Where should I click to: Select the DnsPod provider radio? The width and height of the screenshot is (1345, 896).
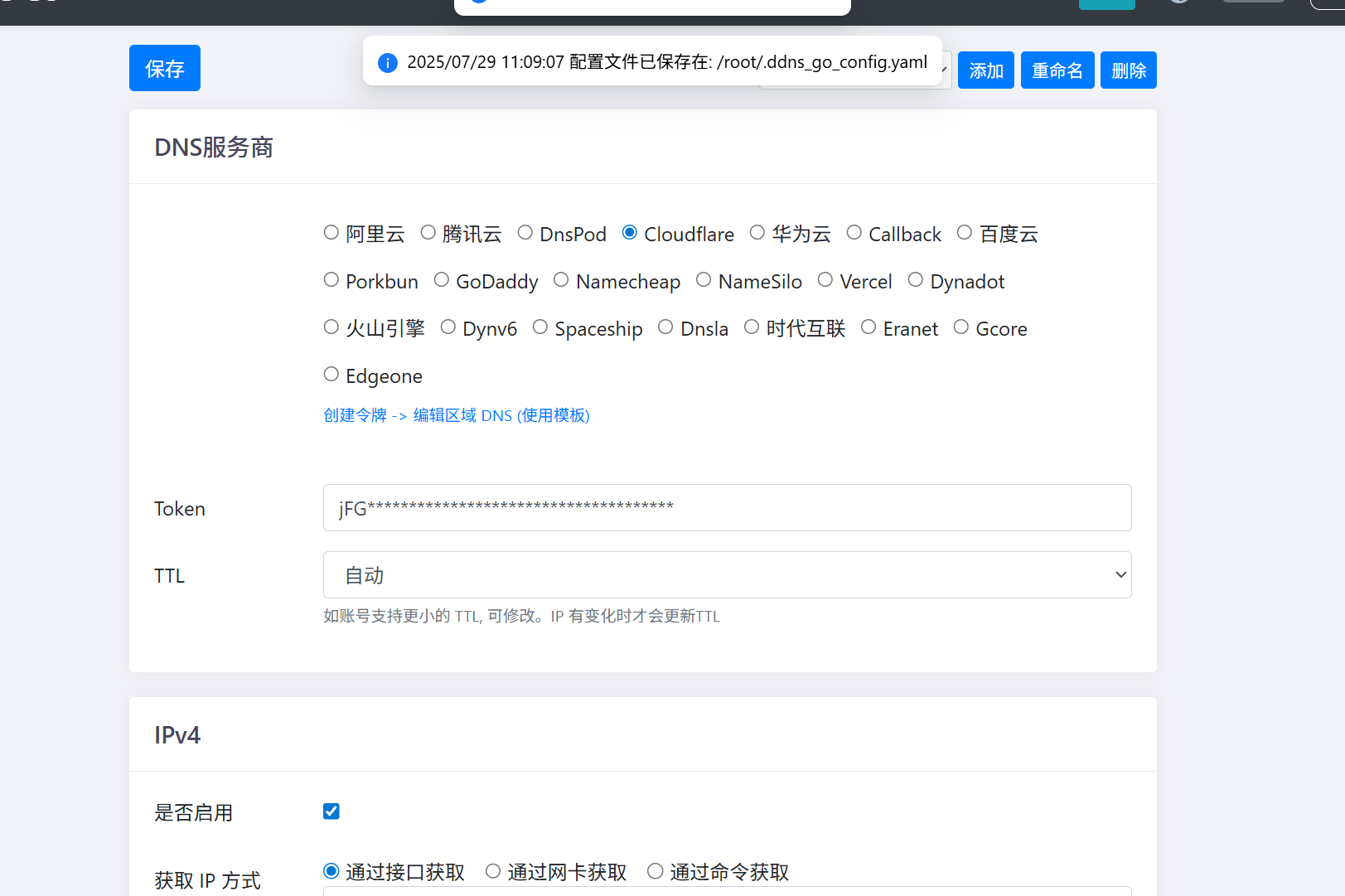tap(525, 233)
